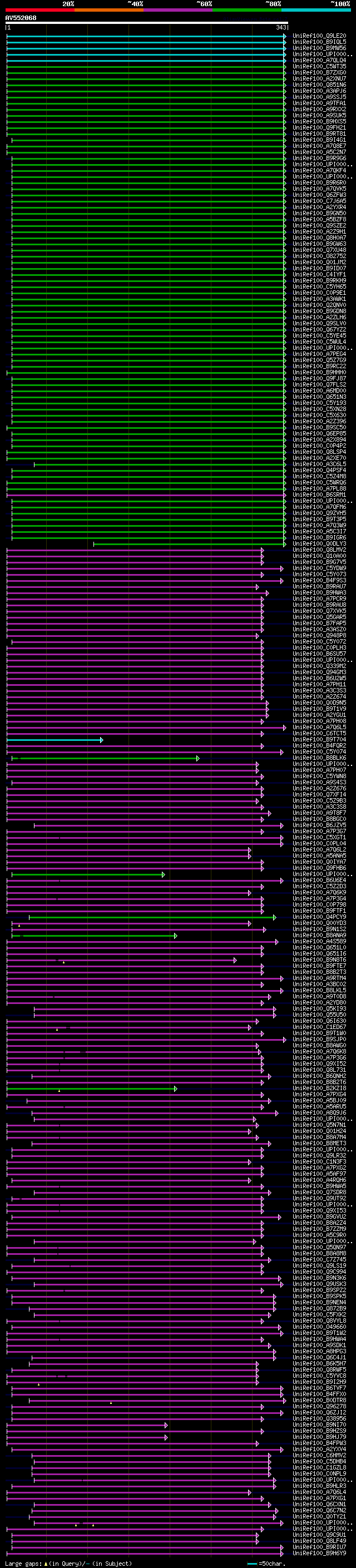Click label UniRef100_A3APJ6

coord(319,91)
